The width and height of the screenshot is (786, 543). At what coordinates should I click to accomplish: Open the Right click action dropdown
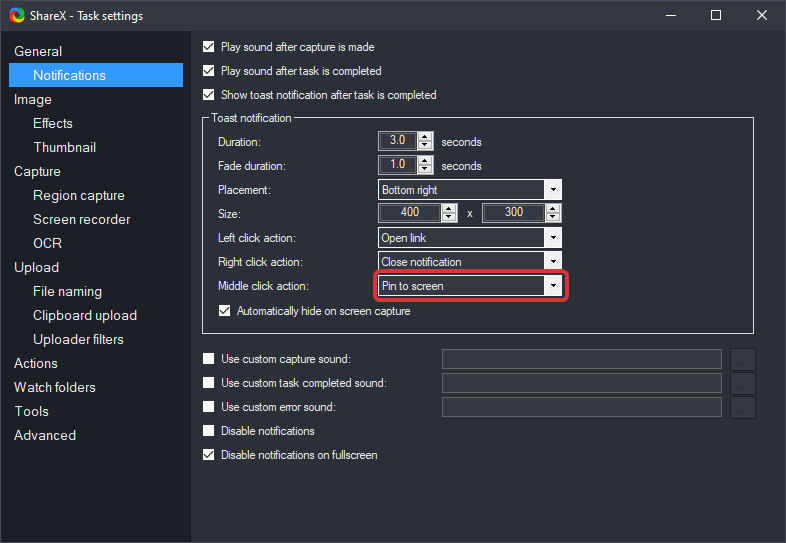(x=470, y=262)
